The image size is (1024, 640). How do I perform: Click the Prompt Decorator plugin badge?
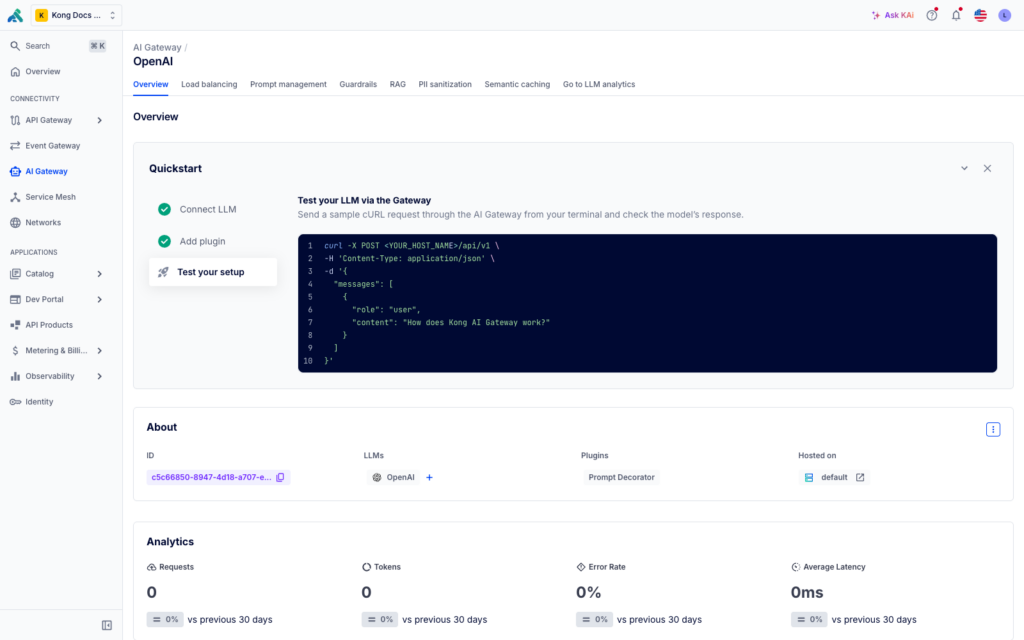click(x=621, y=477)
